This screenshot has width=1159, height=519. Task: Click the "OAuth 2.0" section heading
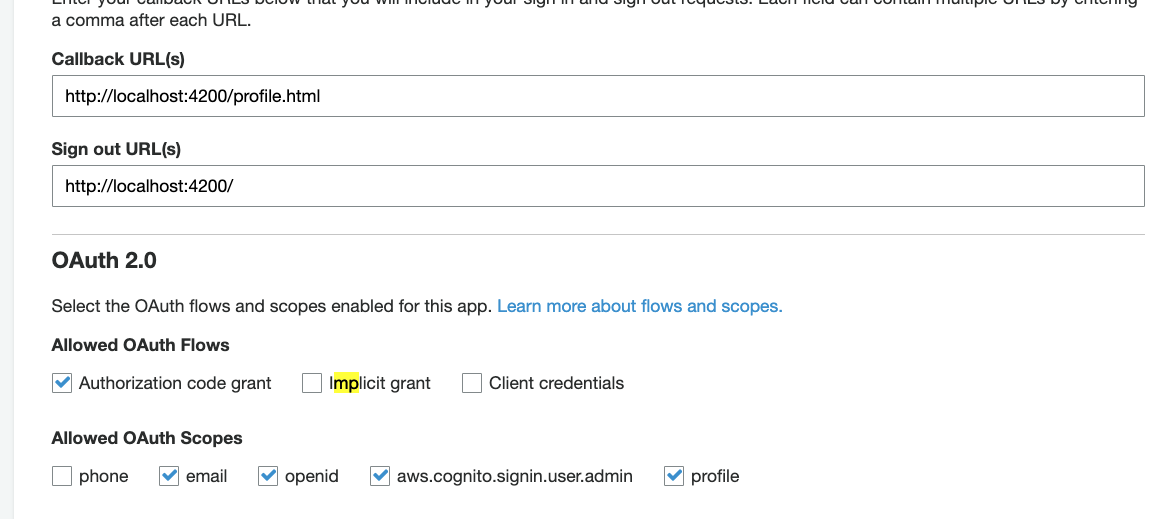(104, 261)
